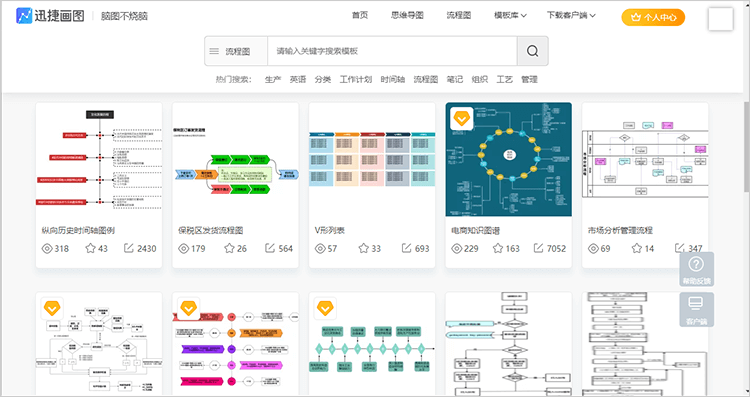Screen dimensions: 750x397
Task: Click the search magnifier button
Action: click(532, 51)
